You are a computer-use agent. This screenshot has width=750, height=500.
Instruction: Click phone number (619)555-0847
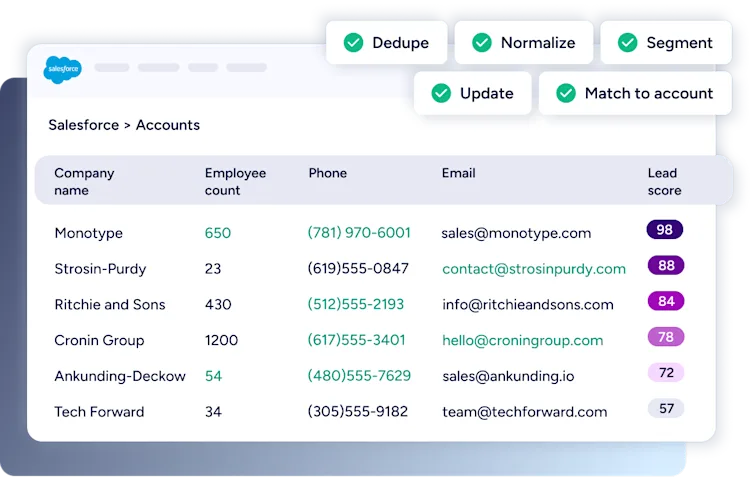coord(358,268)
